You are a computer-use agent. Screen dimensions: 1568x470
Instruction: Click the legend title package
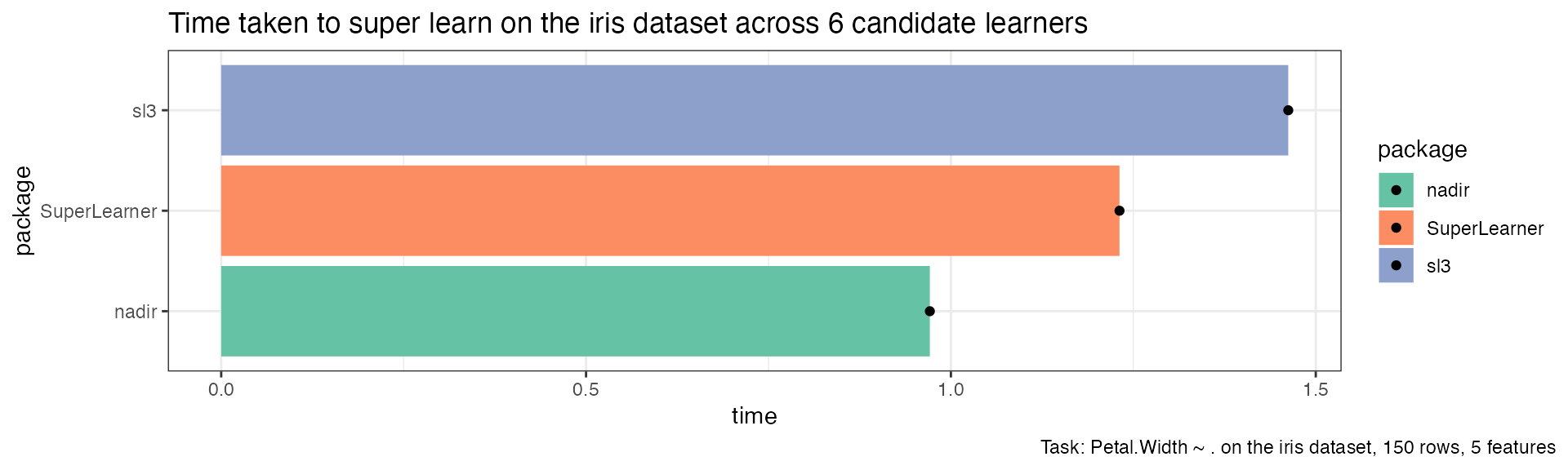1422,150
